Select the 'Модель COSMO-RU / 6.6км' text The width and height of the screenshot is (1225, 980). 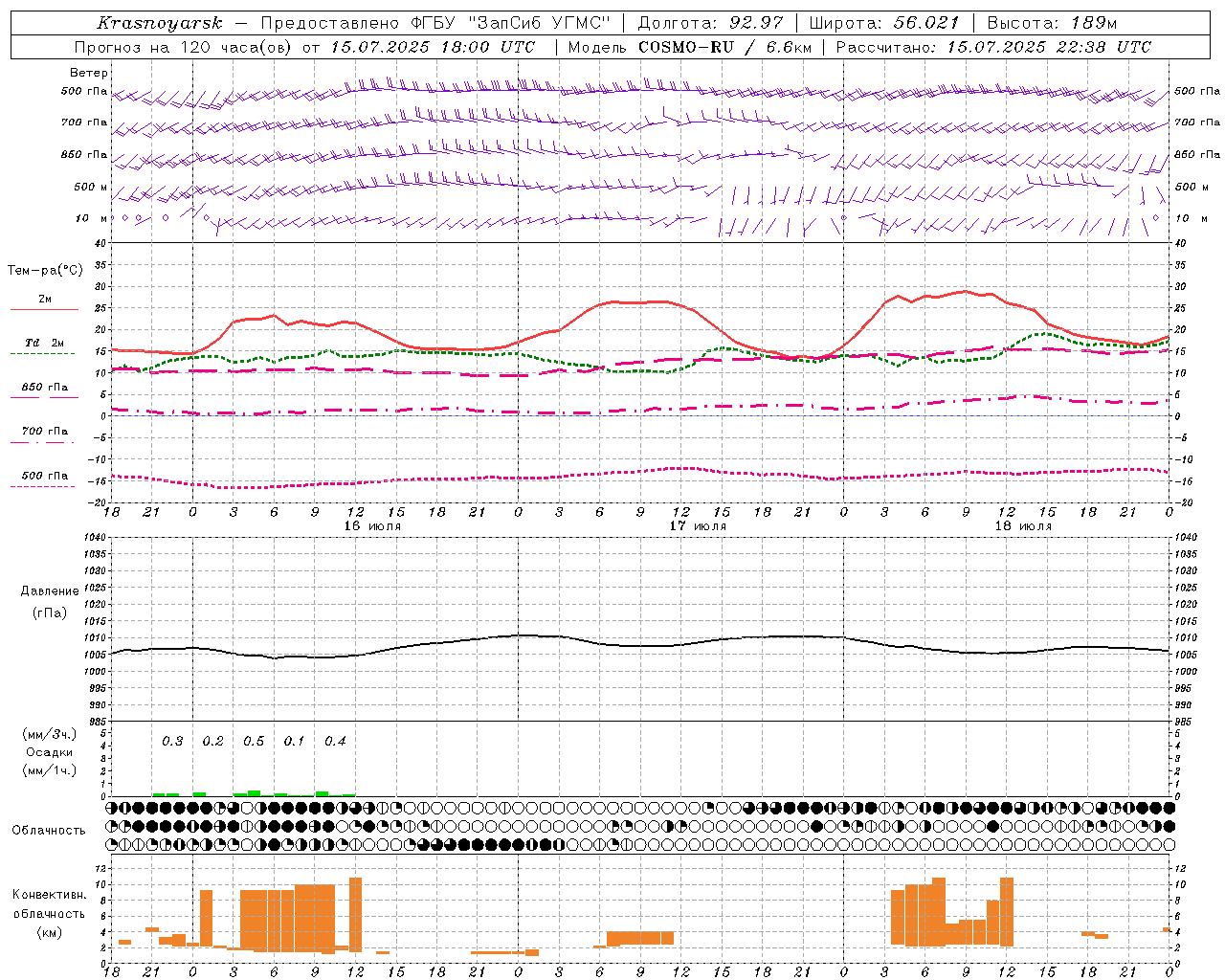click(690, 47)
